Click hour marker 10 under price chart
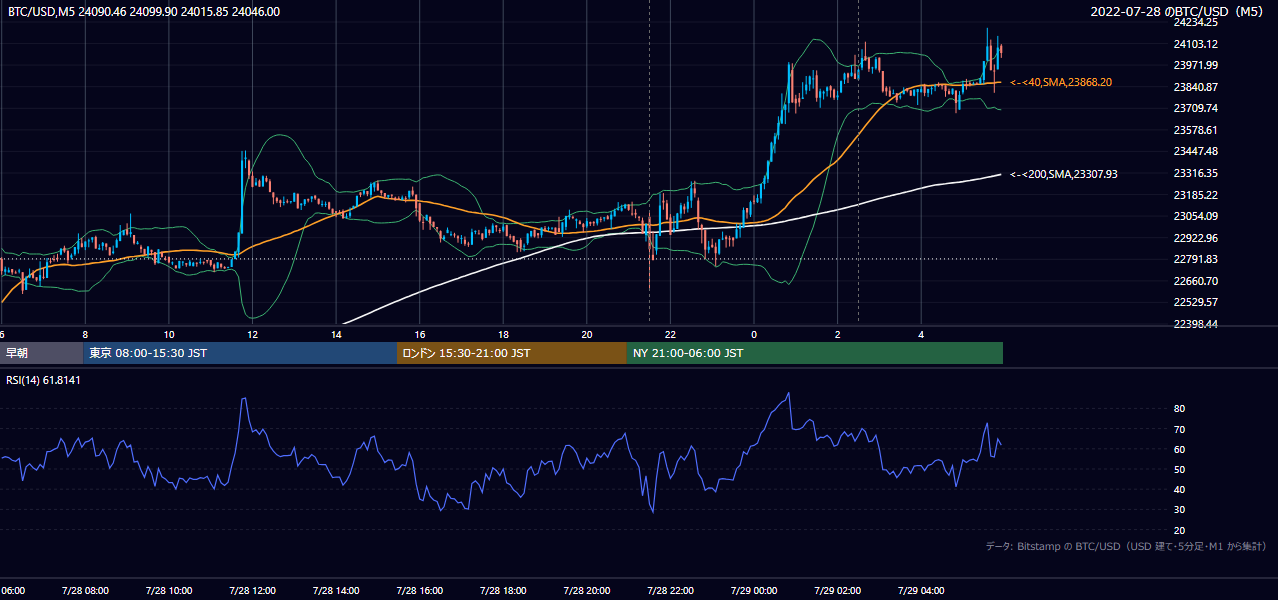Screen dimensions: 1278x600 pyautogui.click(x=169, y=334)
